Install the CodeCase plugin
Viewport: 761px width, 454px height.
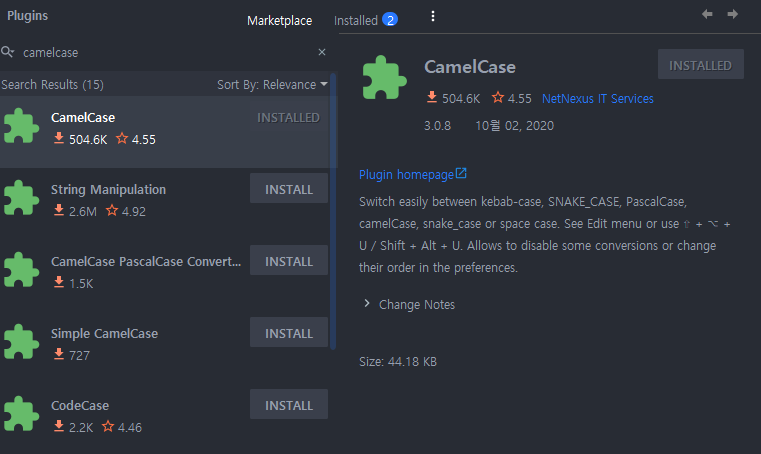coord(289,404)
